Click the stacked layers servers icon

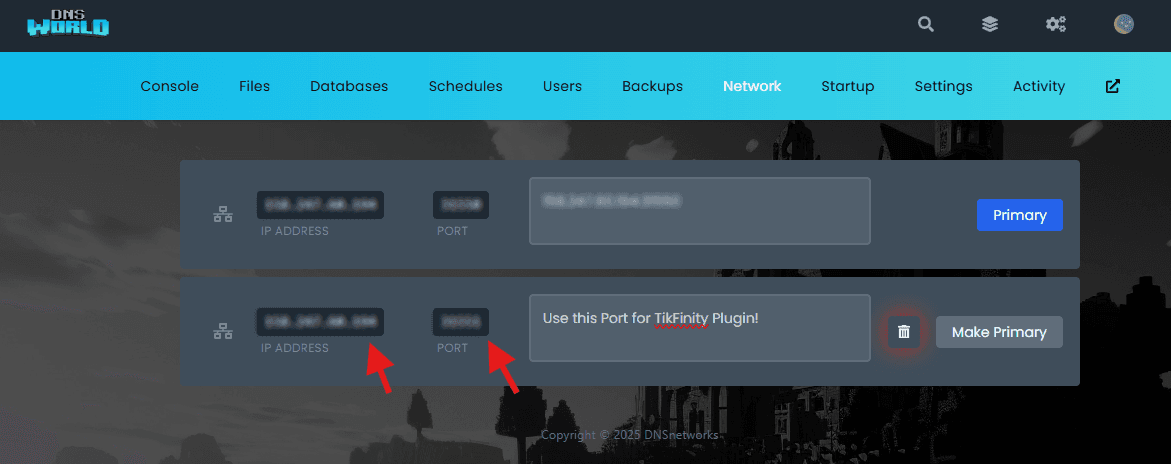point(990,25)
